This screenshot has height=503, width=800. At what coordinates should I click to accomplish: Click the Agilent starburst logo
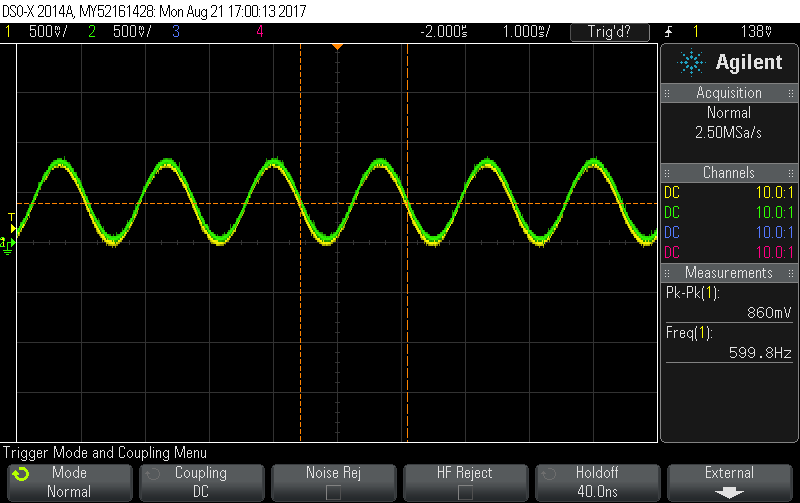[691, 62]
